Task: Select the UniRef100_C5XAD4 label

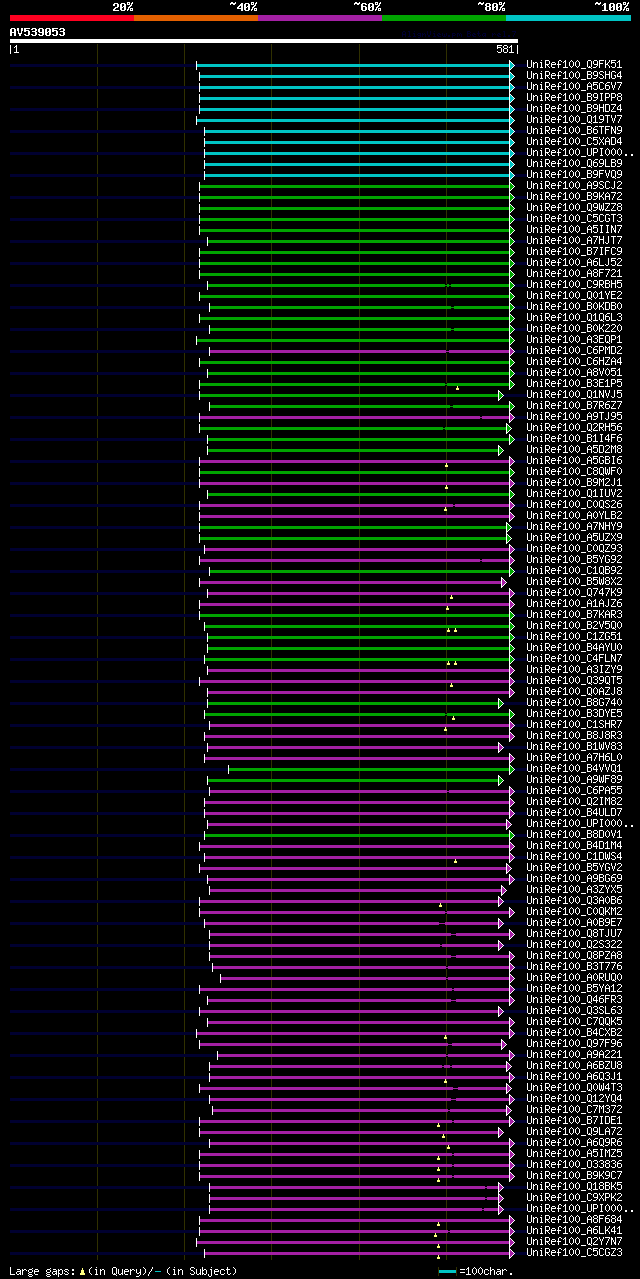Action: click(x=574, y=141)
